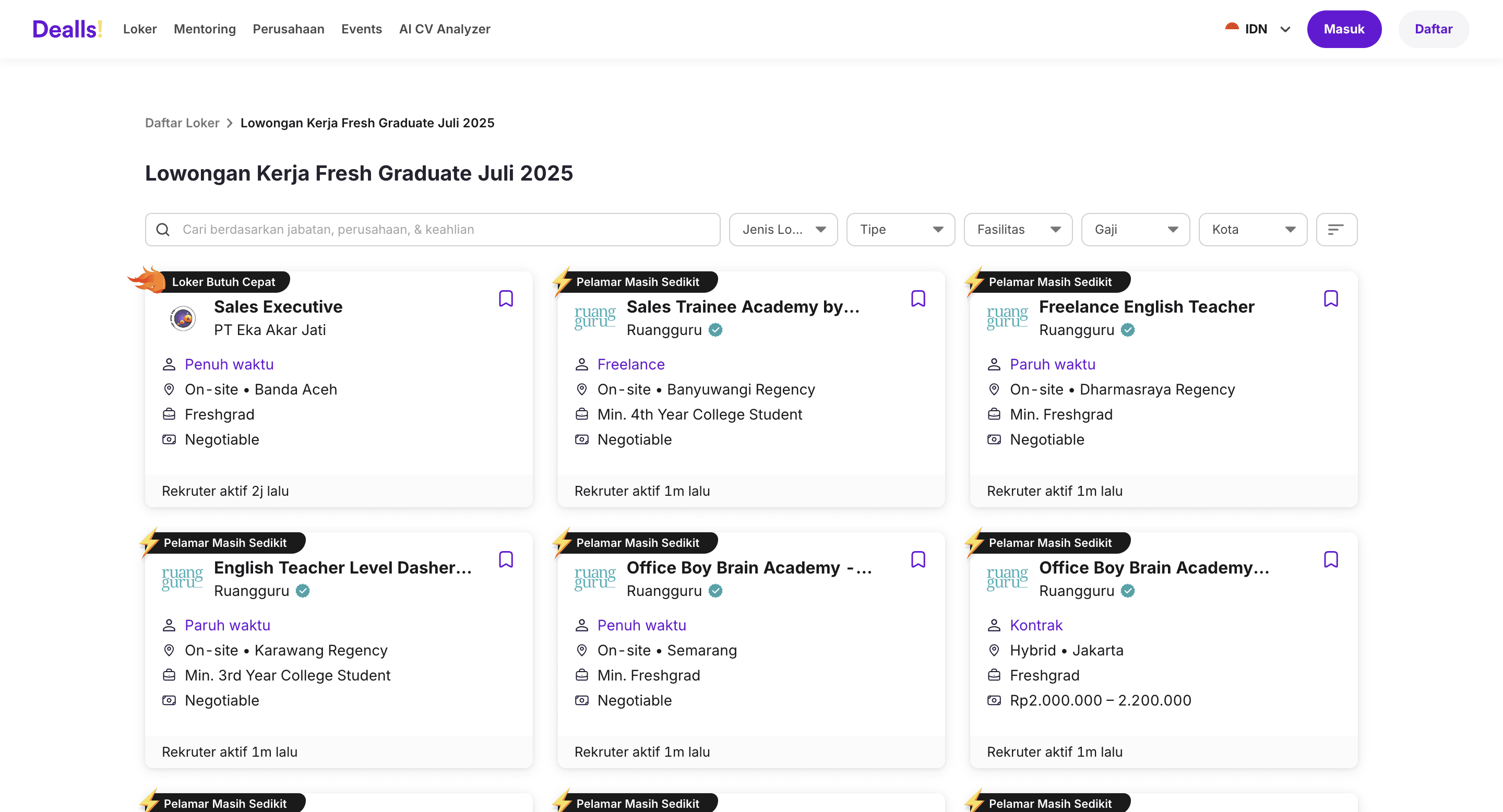Focus the job search input field

pos(432,229)
